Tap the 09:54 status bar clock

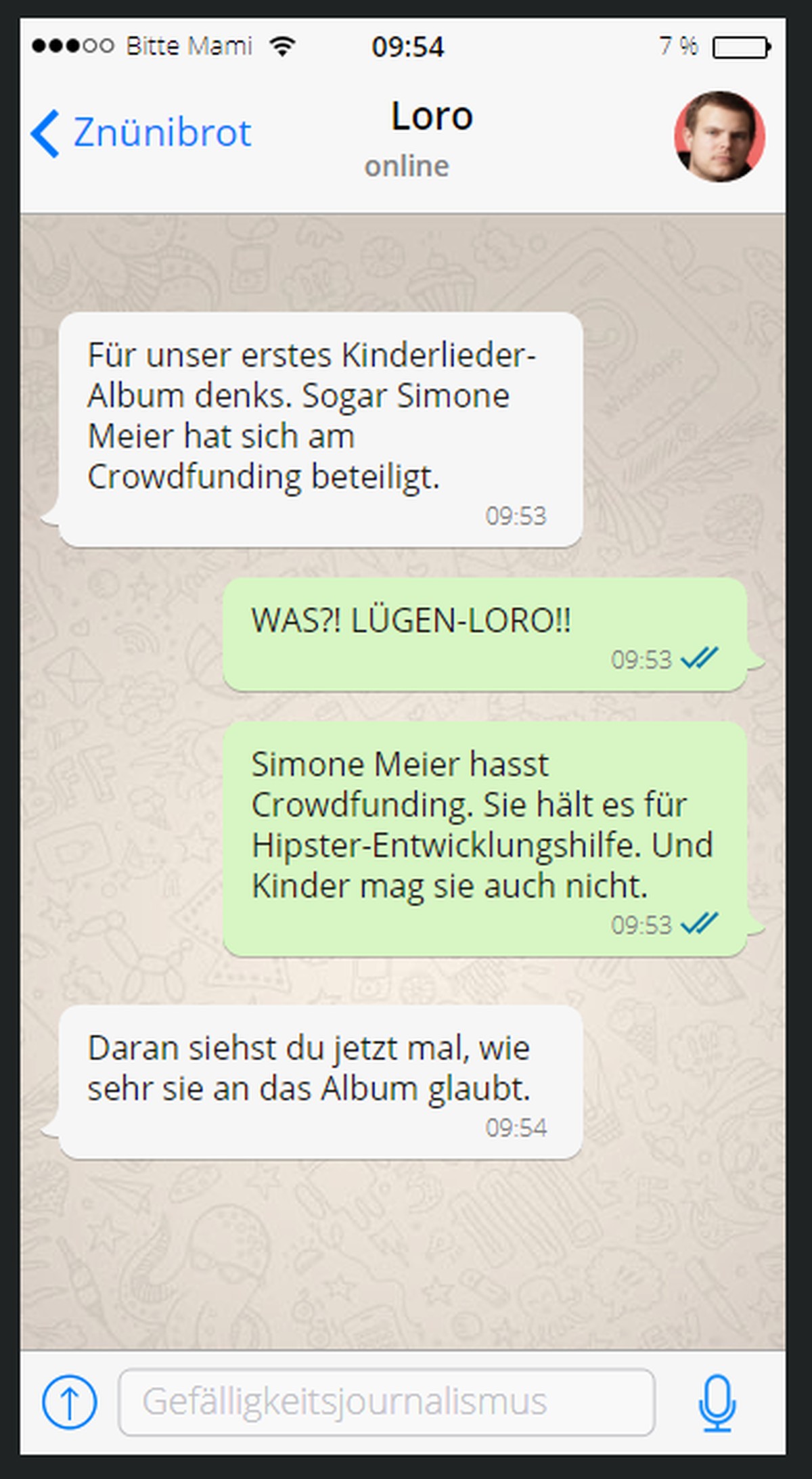(408, 47)
